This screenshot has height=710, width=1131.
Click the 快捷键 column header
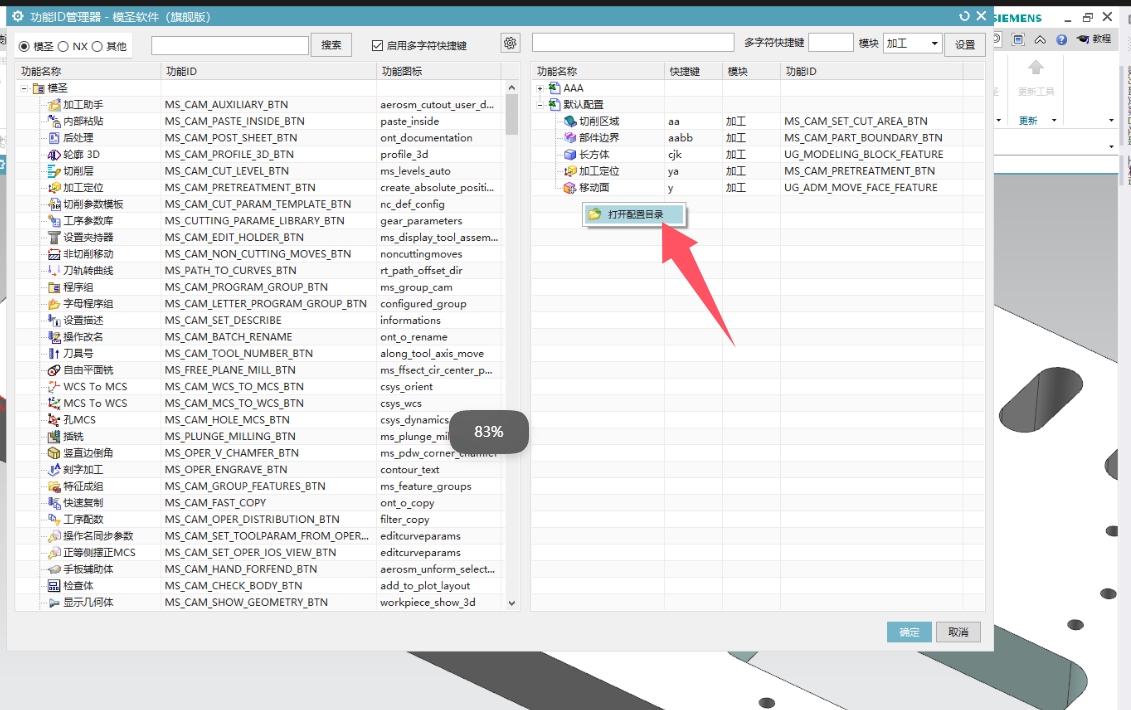point(692,71)
